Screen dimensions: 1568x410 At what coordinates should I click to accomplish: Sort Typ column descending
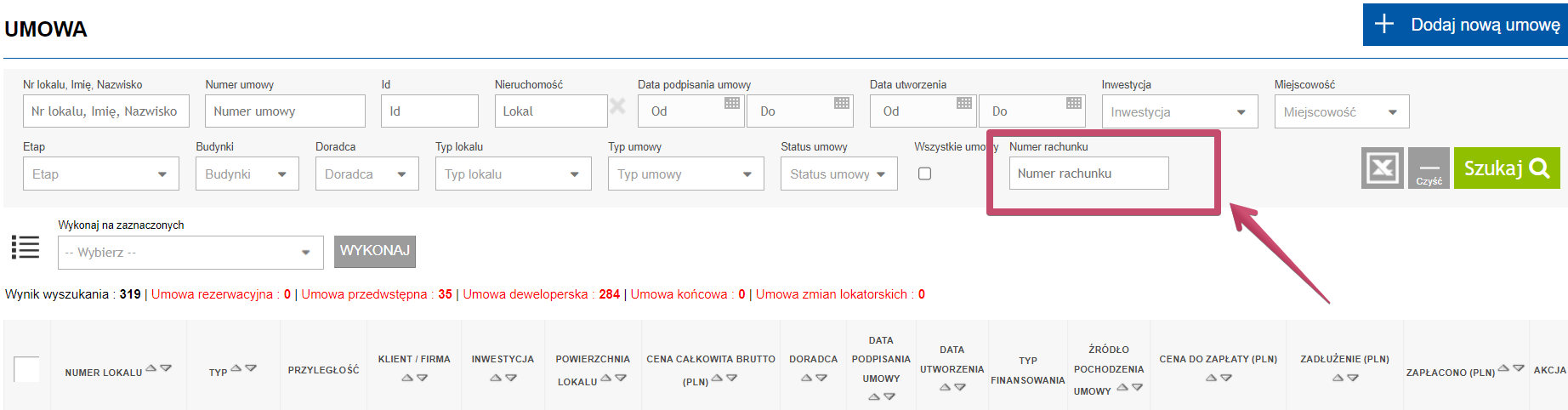click(251, 368)
